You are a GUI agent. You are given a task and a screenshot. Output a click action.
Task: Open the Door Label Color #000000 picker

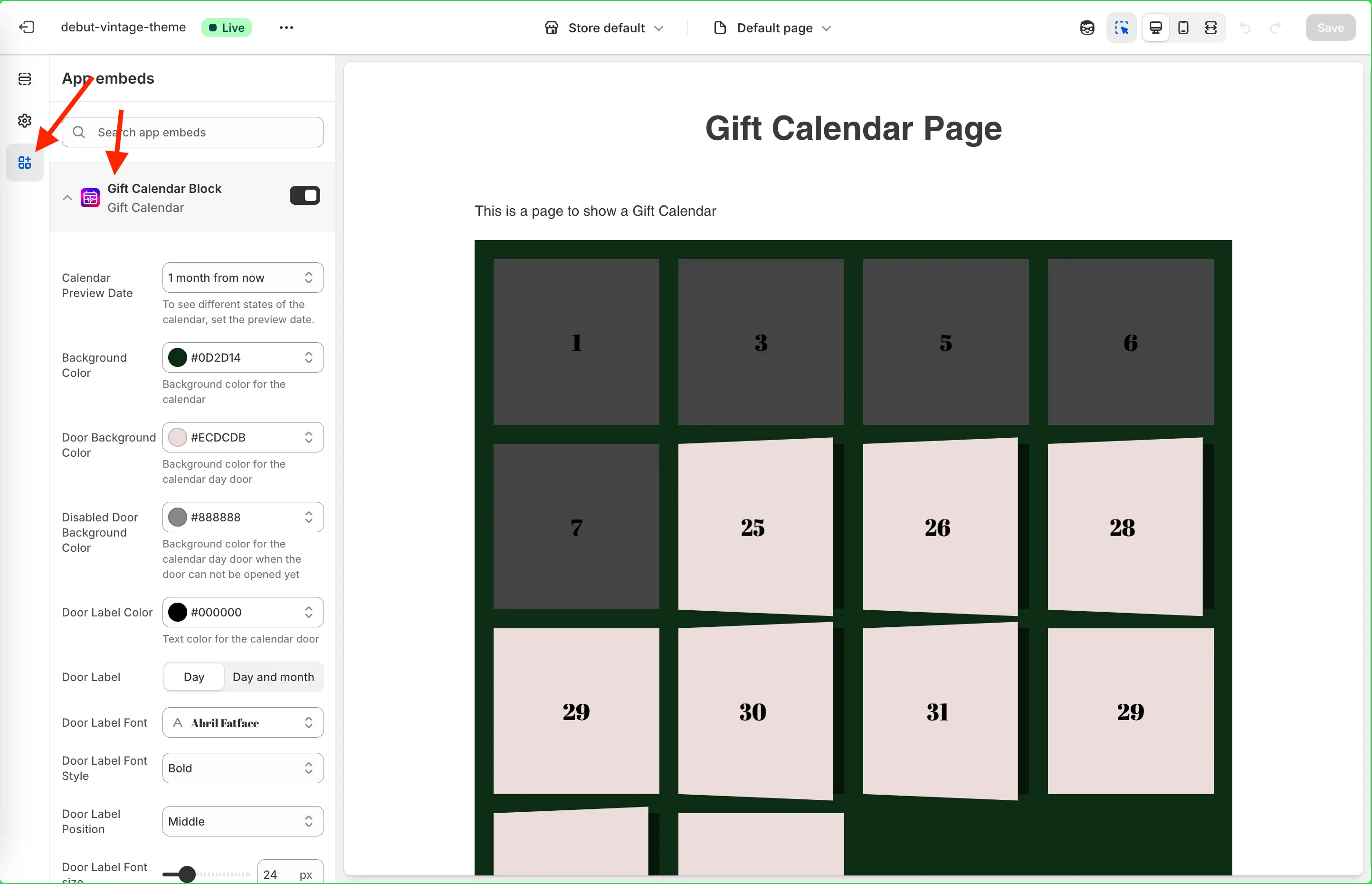click(243, 613)
